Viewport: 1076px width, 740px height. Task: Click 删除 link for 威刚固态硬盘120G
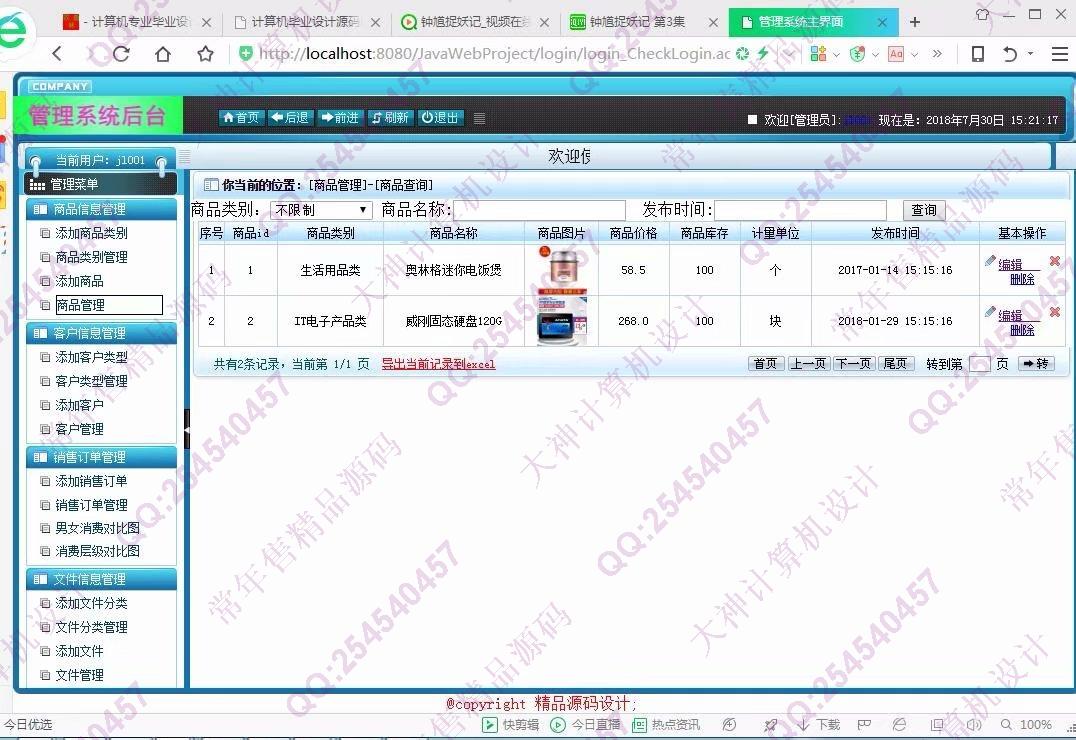[1022, 330]
